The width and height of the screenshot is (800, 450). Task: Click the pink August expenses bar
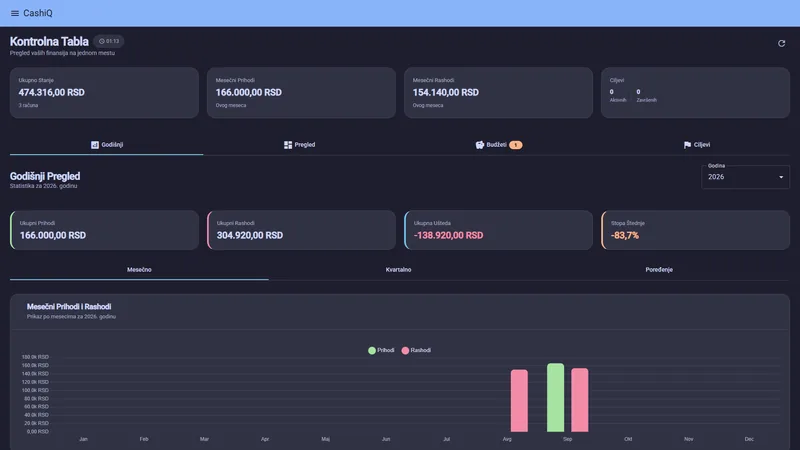519,401
